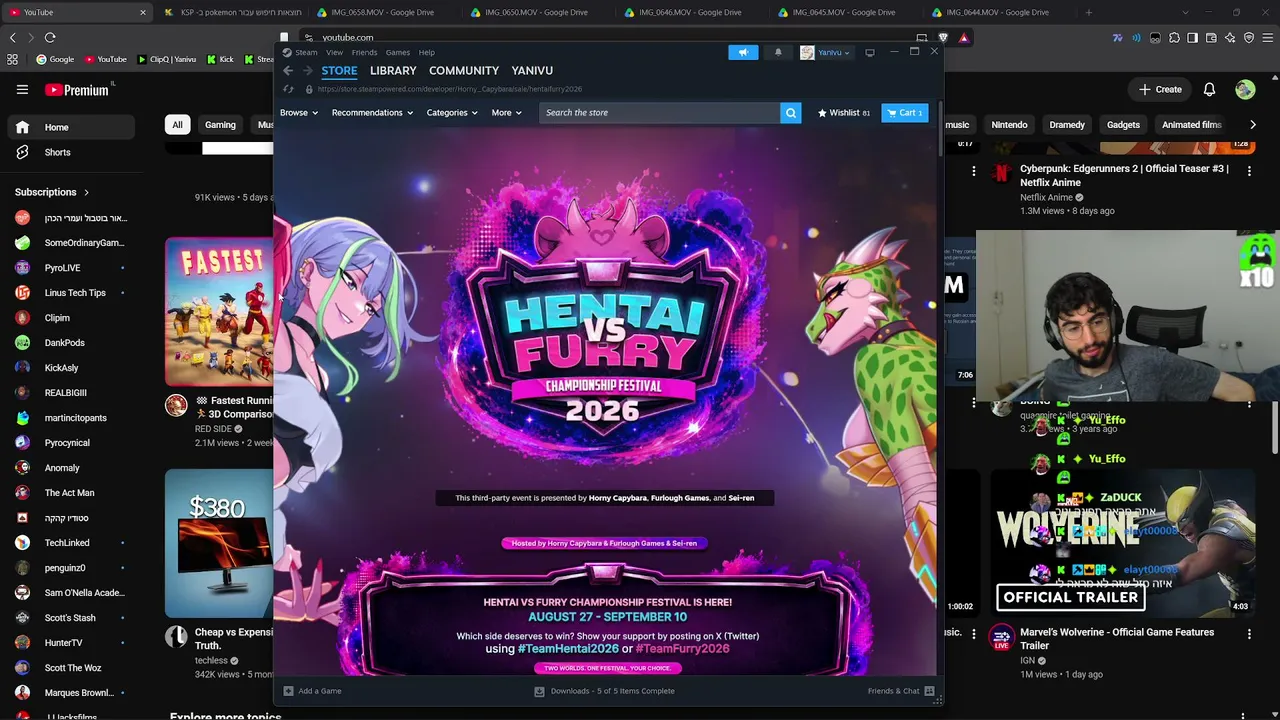1280x720 pixels.
Task: Click the Steam announcements megaphone icon
Action: point(743,52)
